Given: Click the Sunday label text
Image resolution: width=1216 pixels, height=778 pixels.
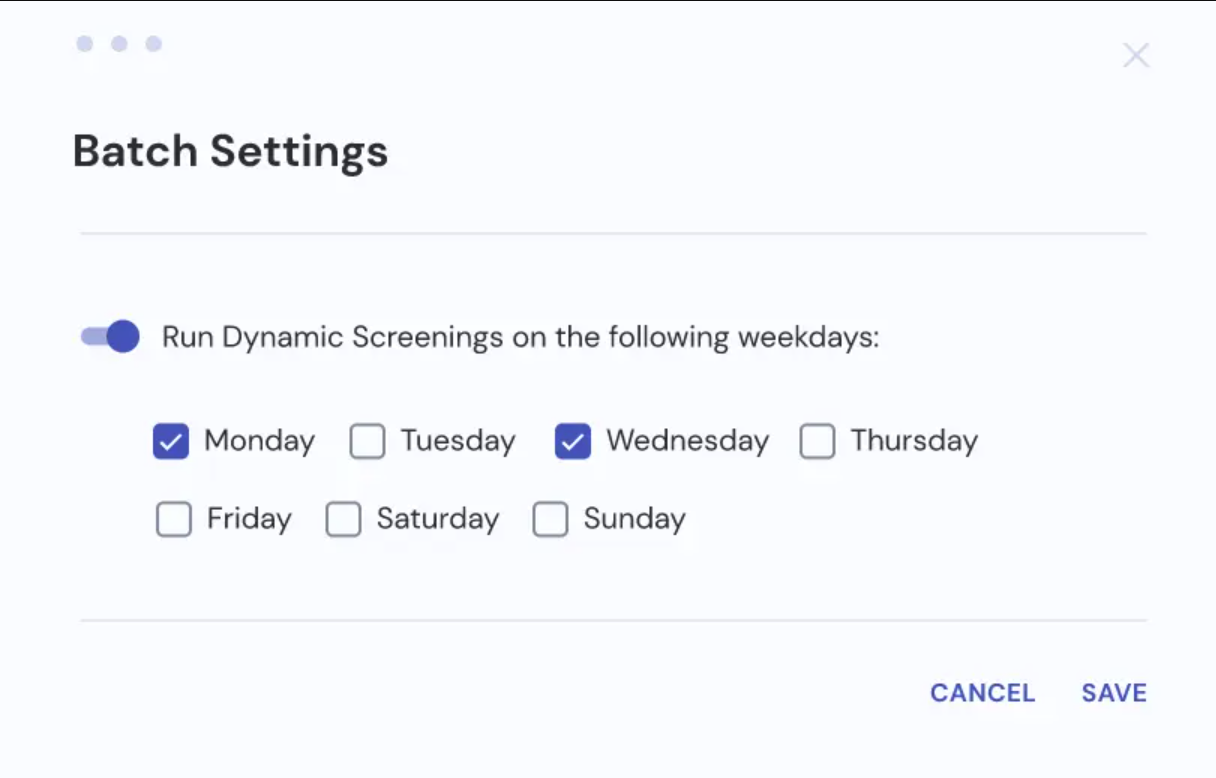Looking at the screenshot, I should point(634,519).
